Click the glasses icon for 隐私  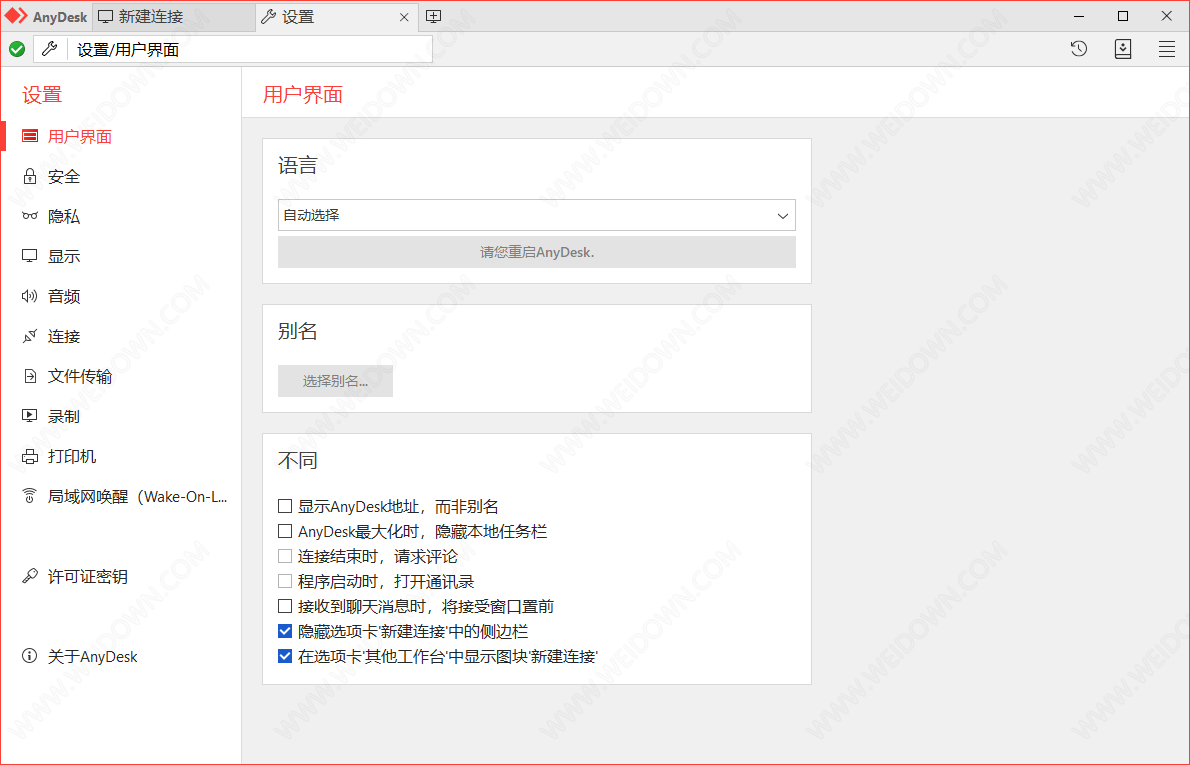[30, 216]
